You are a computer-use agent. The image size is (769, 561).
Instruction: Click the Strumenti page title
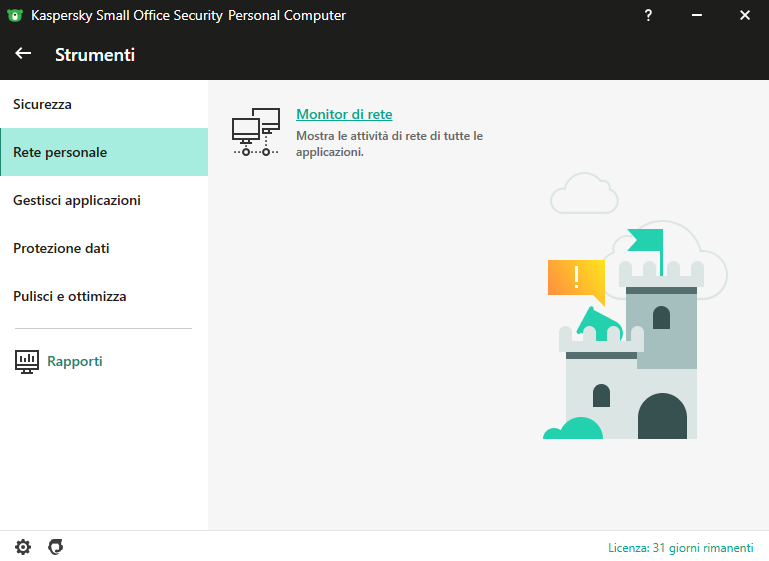(x=95, y=54)
